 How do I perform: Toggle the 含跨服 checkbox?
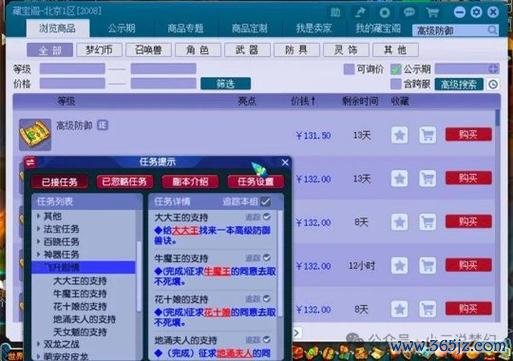click(x=396, y=84)
